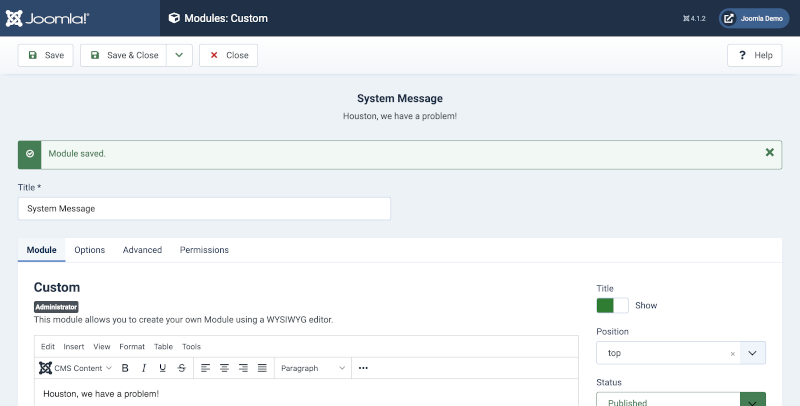Show more editor toolbar options
Image resolution: width=800 pixels, height=406 pixels.
point(363,368)
